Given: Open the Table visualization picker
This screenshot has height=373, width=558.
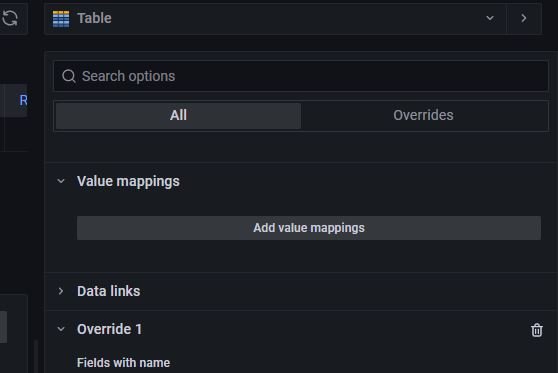Looking at the screenshot, I should 275,18.
